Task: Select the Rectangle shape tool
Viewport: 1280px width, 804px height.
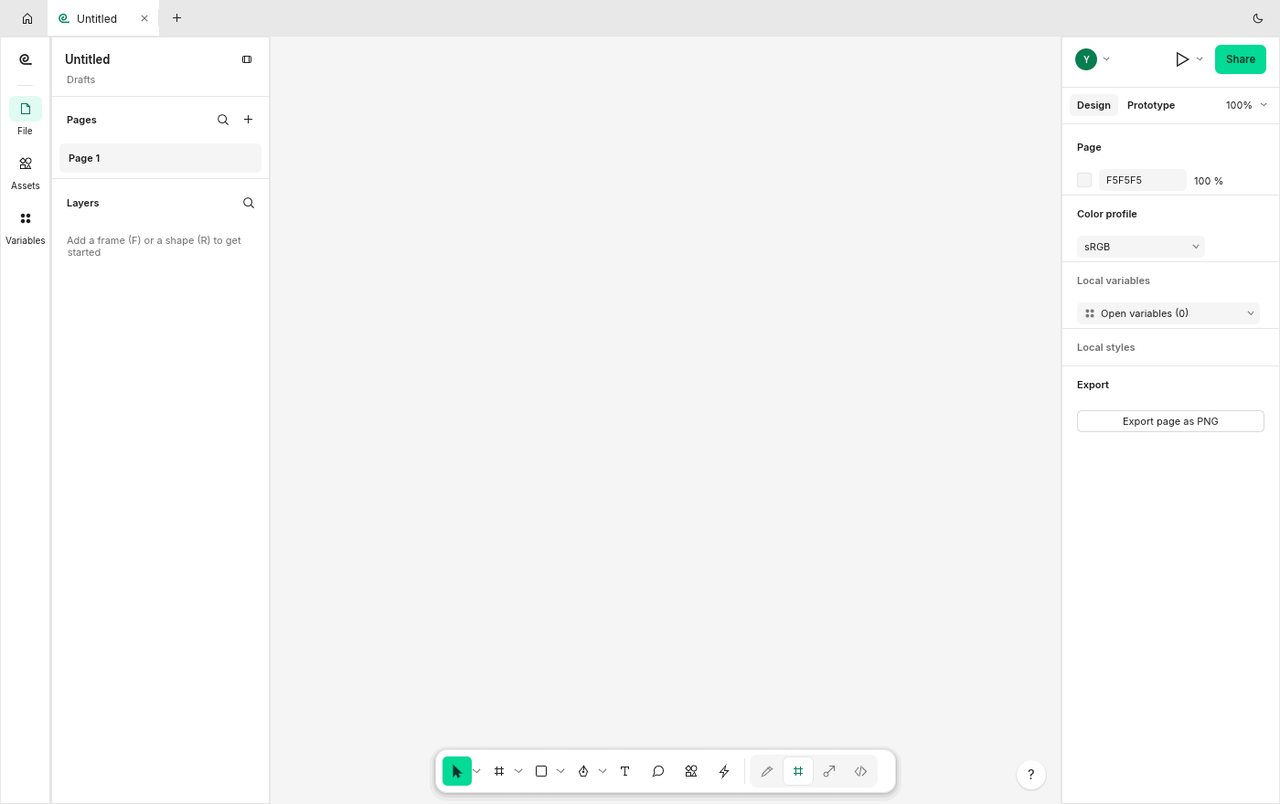Action: point(541,771)
